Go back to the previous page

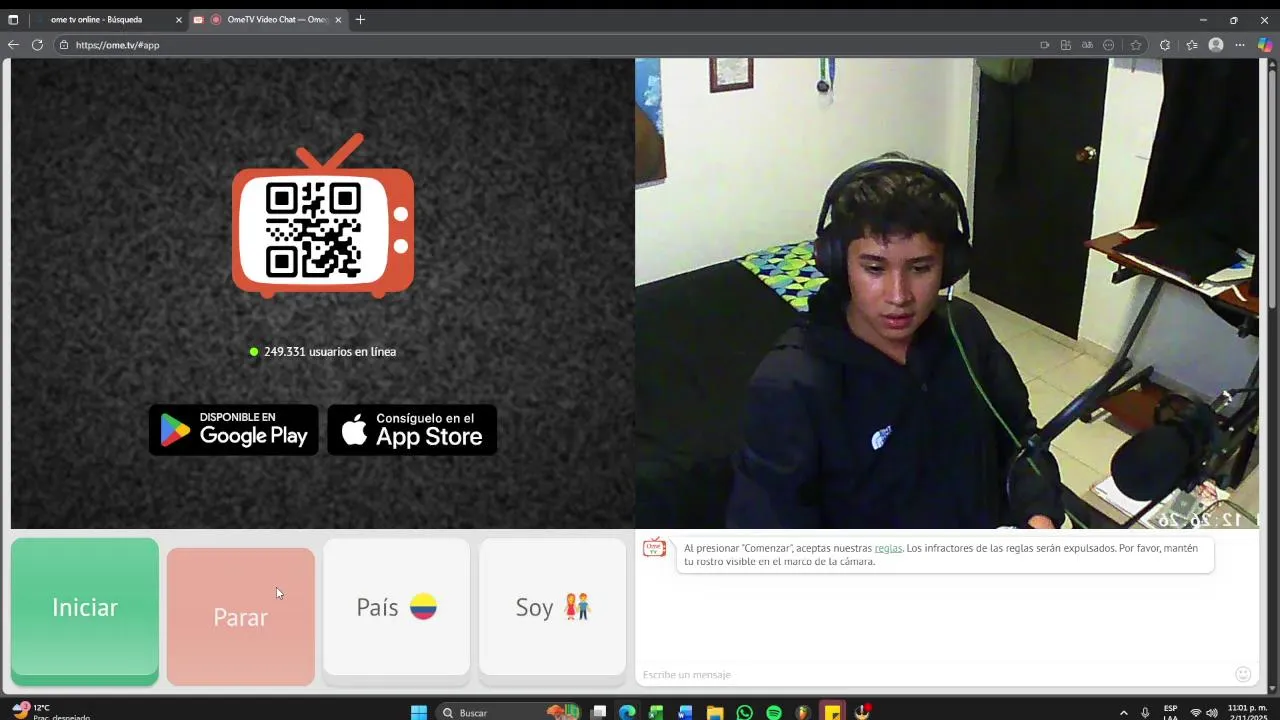tap(13, 45)
